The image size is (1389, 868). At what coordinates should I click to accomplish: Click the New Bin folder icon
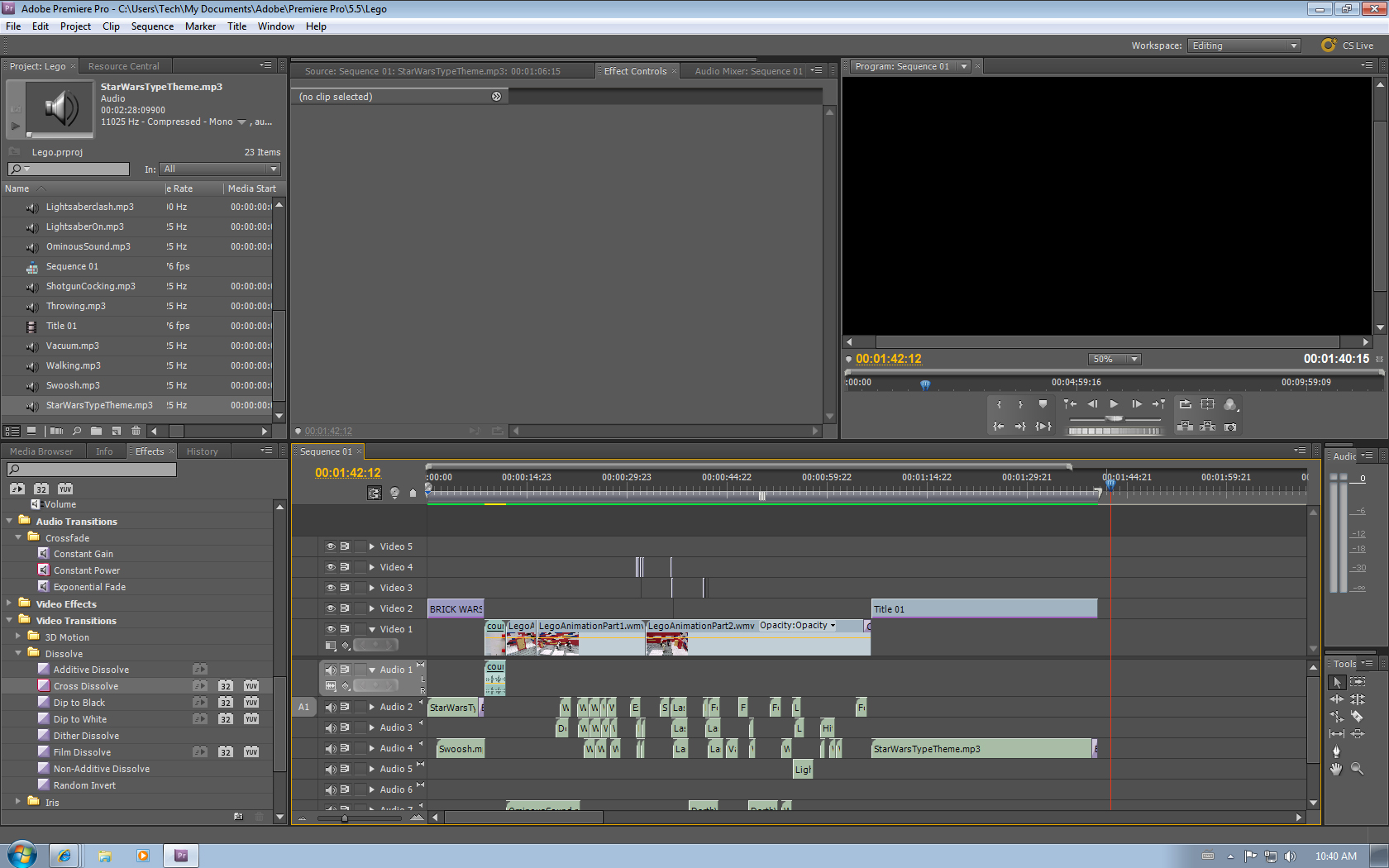(97, 431)
